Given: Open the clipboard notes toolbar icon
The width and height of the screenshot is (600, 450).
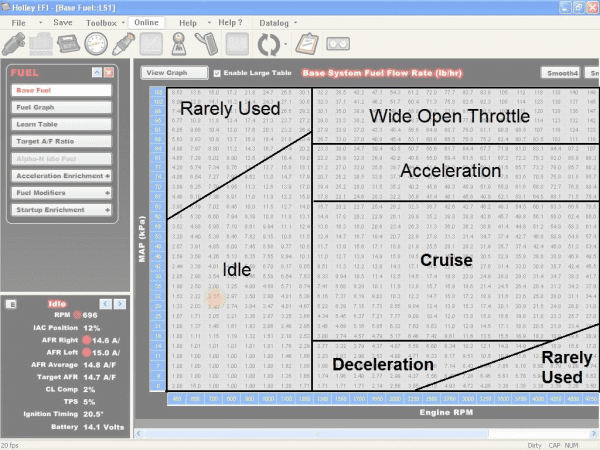Looking at the screenshot, I should click(307, 44).
